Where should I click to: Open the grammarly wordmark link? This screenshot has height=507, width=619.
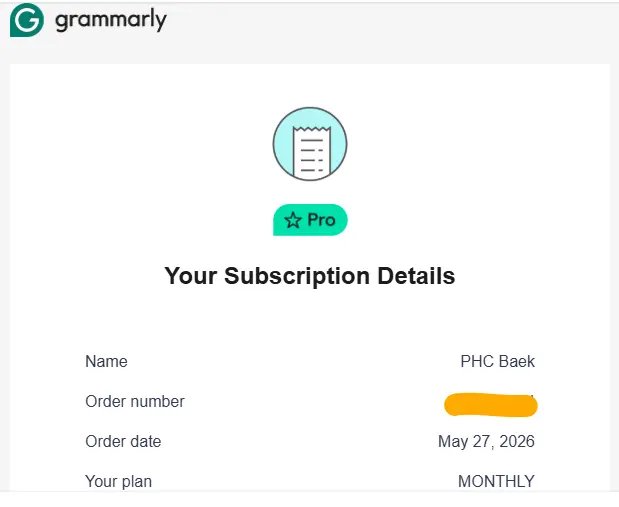click(x=111, y=21)
